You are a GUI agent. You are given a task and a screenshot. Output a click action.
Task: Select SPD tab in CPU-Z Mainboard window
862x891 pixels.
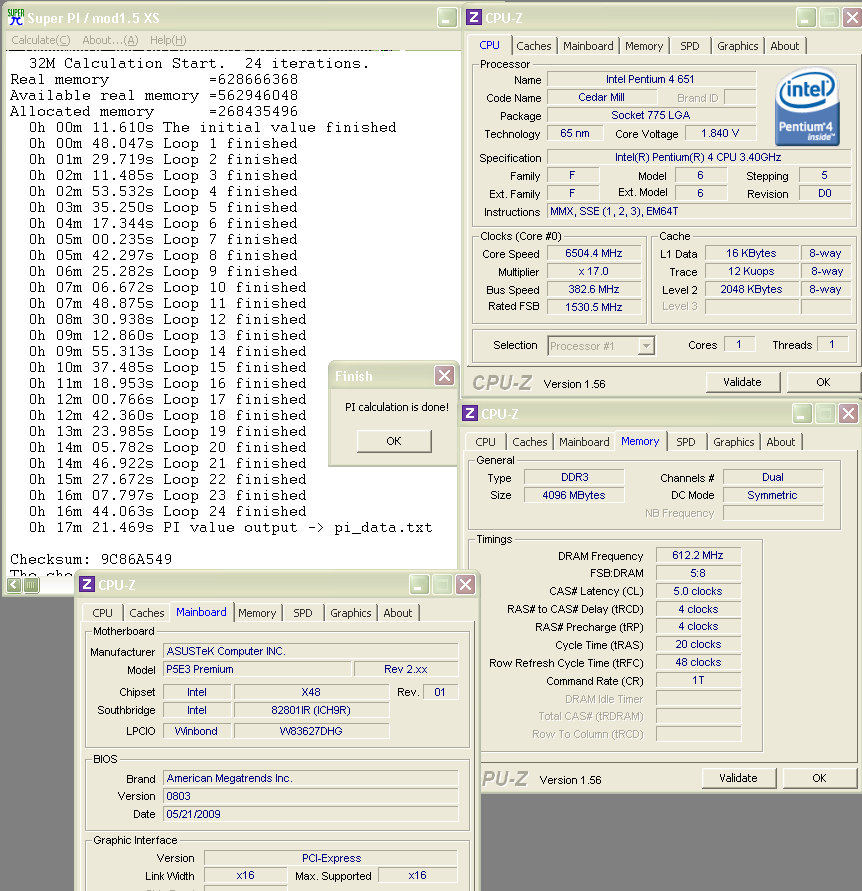(x=302, y=613)
